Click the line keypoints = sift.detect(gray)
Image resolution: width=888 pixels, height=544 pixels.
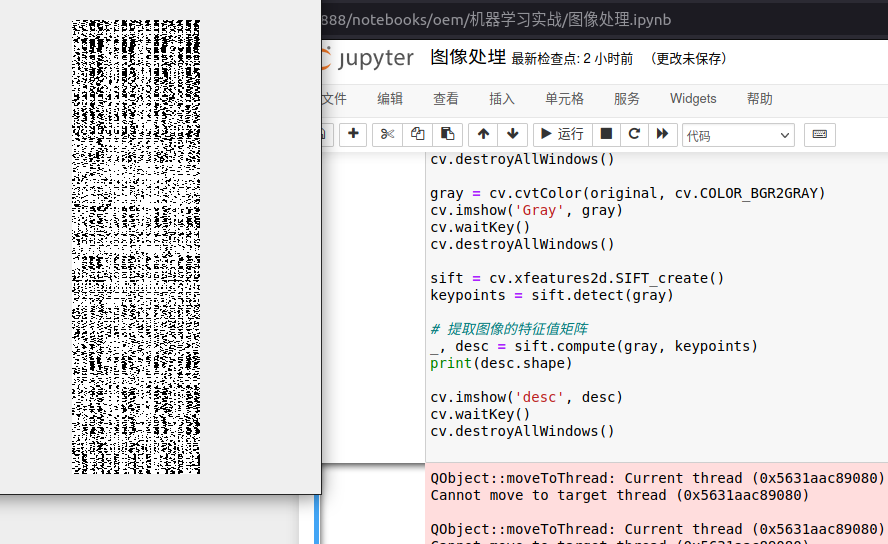(x=552, y=295)
